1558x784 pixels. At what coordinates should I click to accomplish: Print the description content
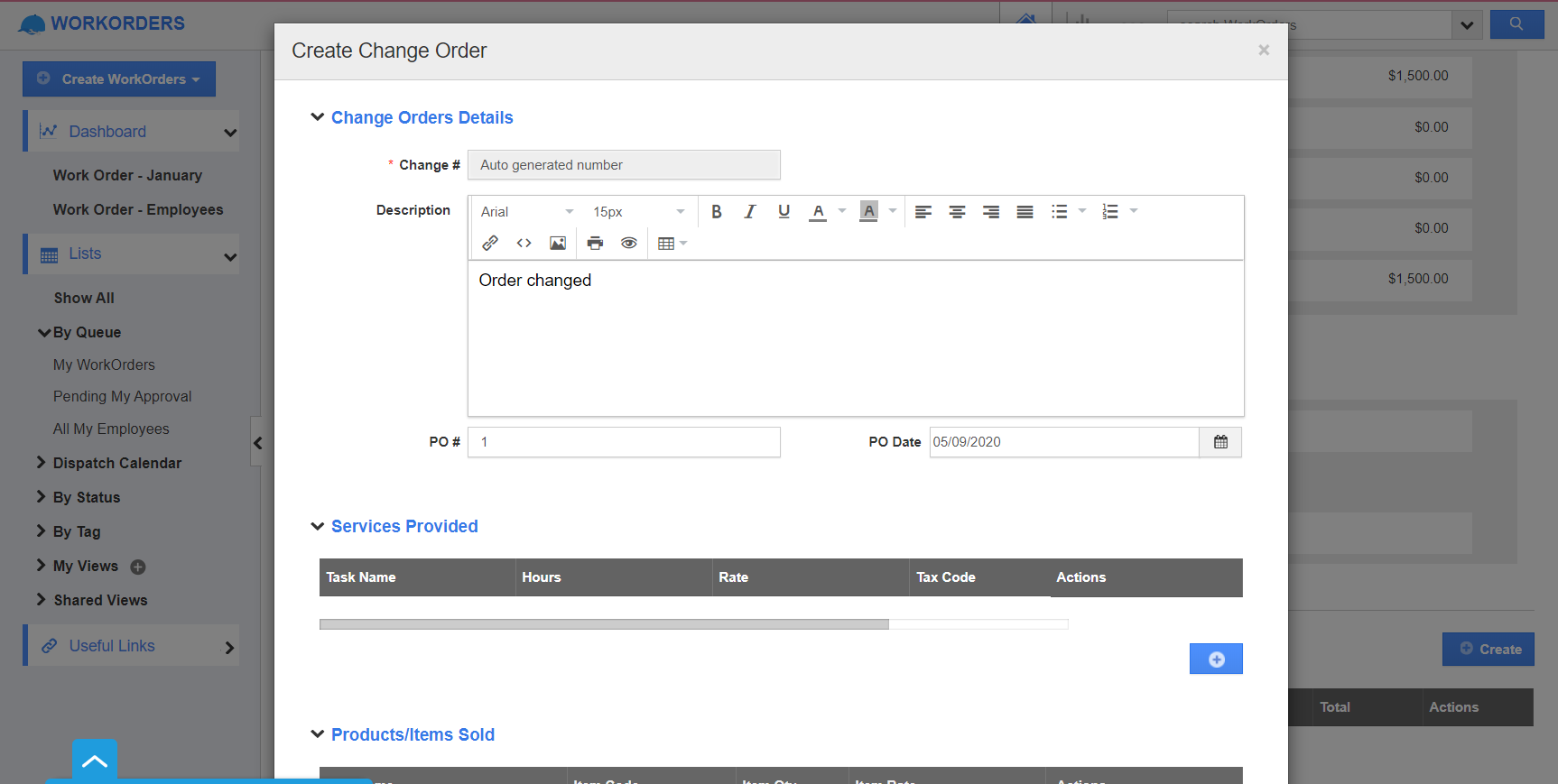pyautogui.click(x=595, y=243)
